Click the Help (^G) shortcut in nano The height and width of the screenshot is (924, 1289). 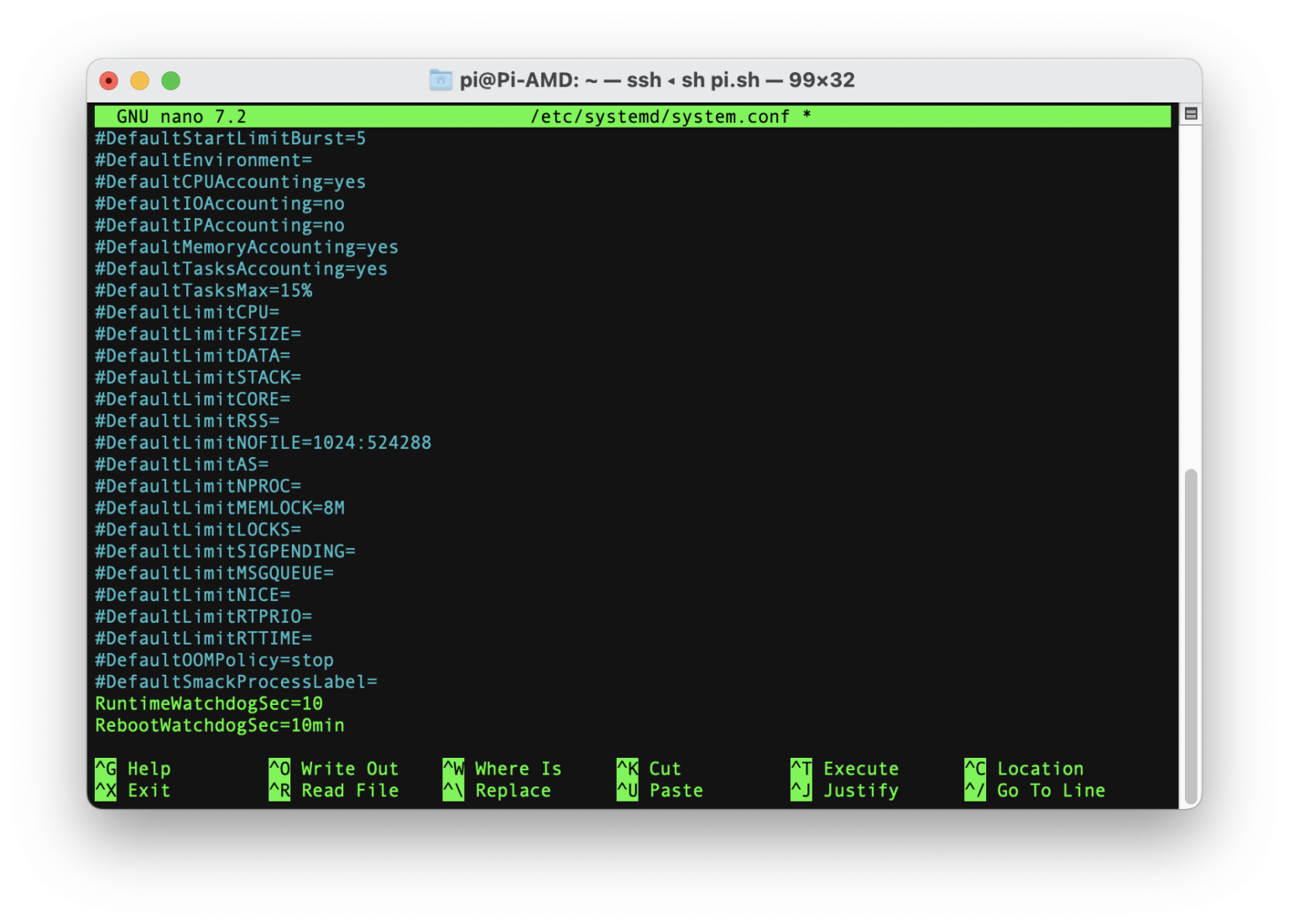click(x=136, y=768)
